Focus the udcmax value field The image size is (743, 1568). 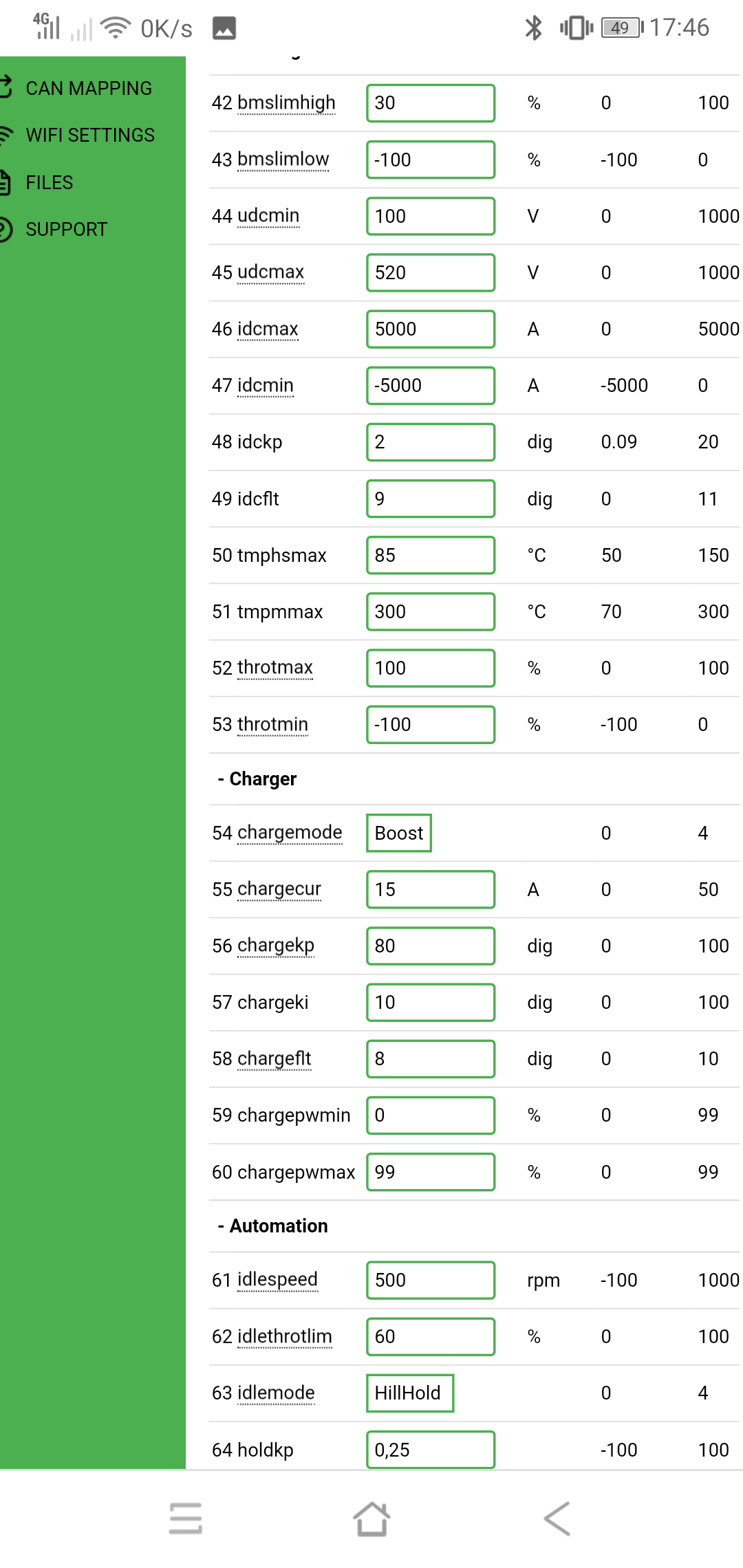tap(430, 272)
